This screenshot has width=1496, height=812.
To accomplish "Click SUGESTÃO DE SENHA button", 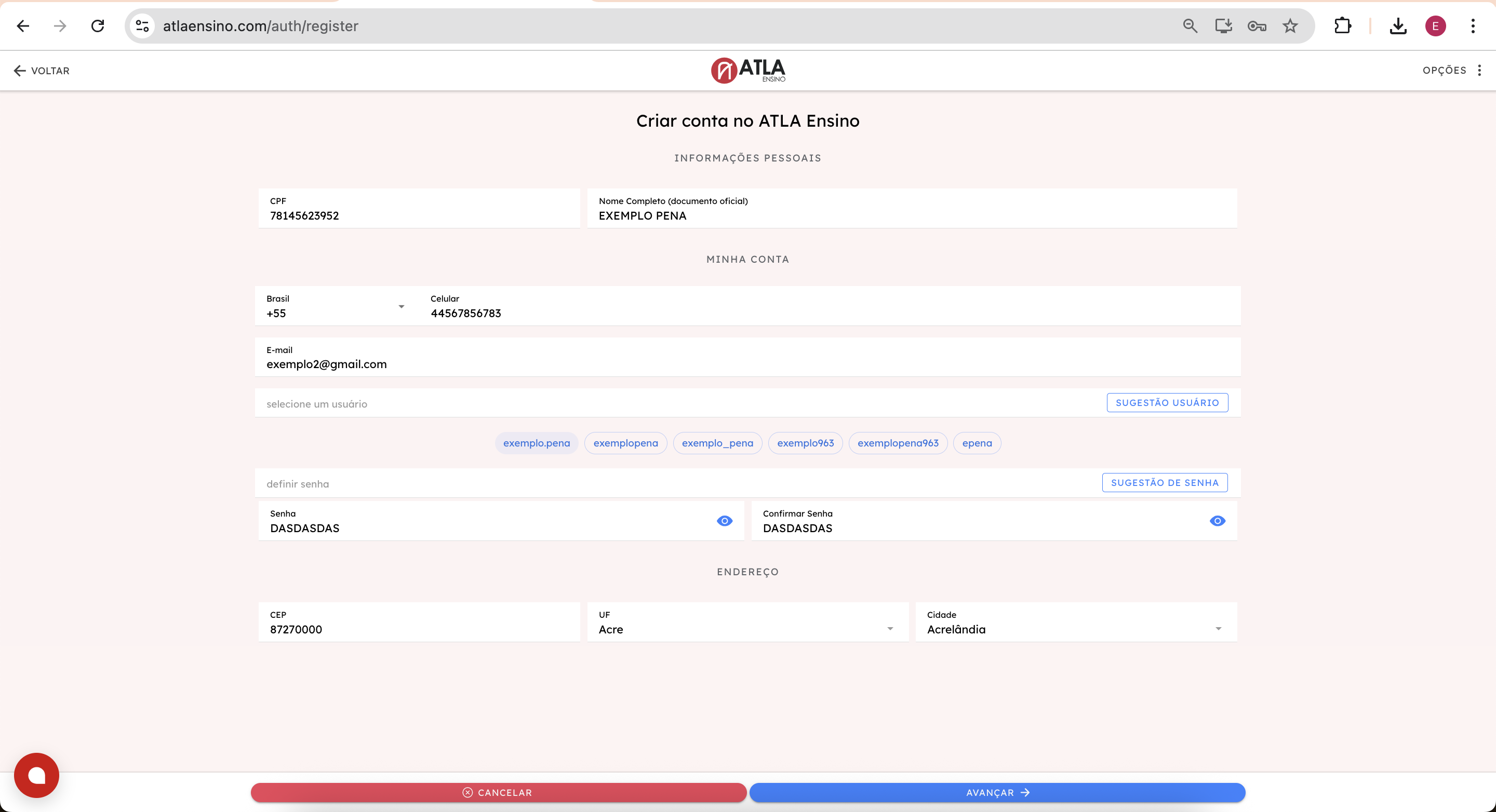I will tap(1165, 483).
